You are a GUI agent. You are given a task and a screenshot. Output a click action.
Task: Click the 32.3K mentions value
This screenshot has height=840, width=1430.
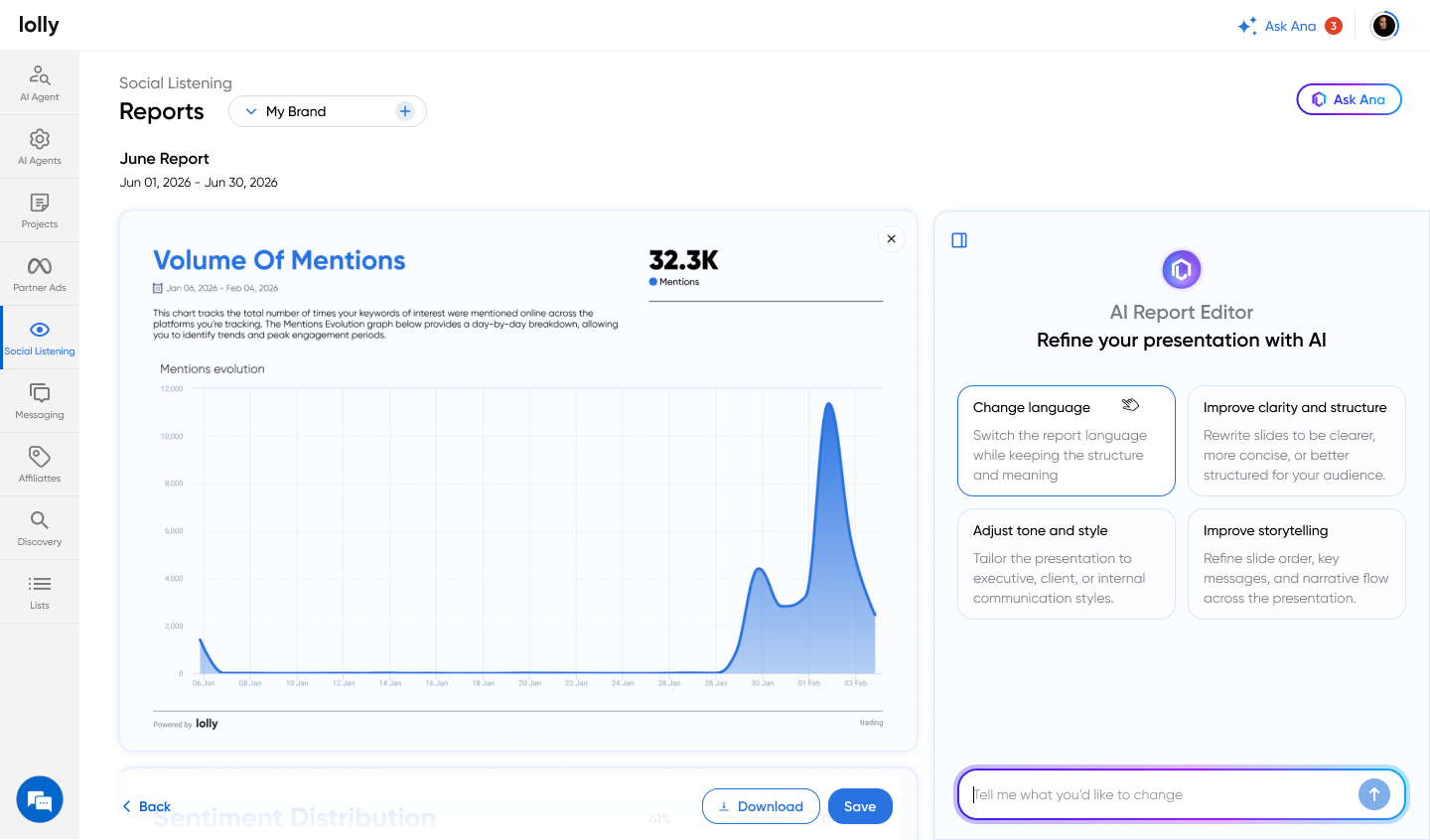click(x=683, y=260)
